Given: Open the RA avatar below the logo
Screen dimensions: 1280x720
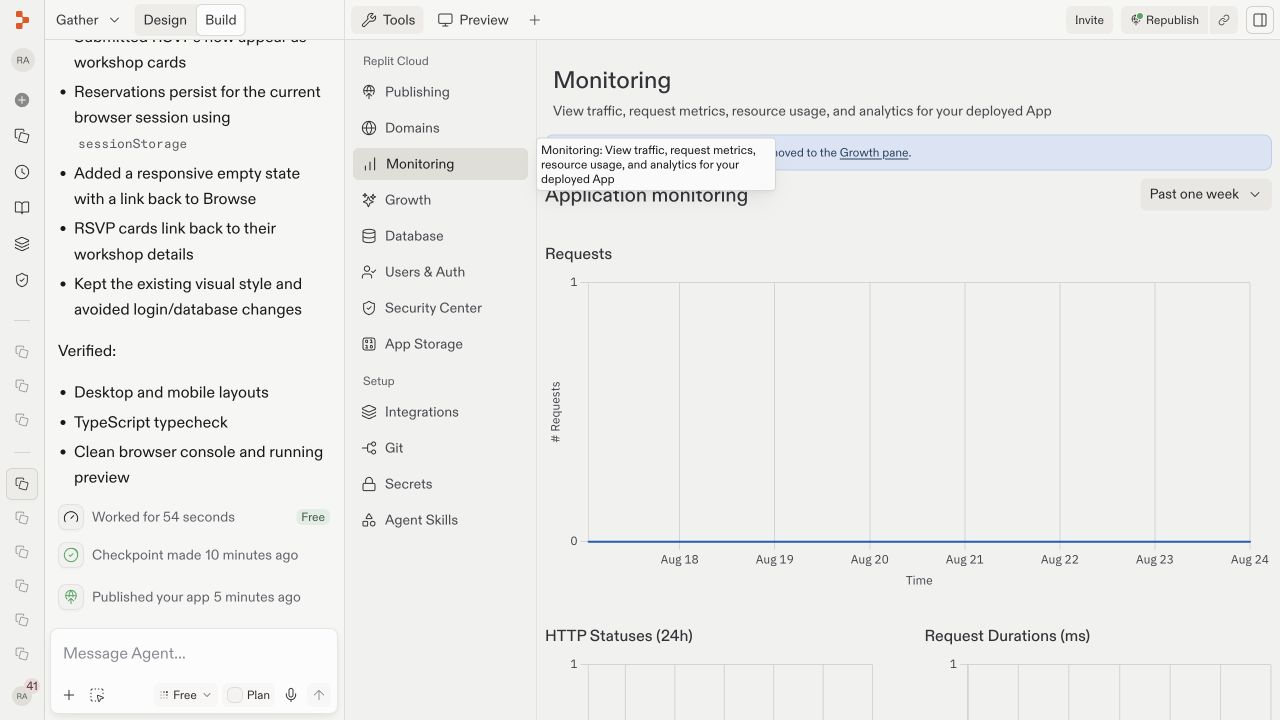Looking at the screenshot, I should [22, 60].
